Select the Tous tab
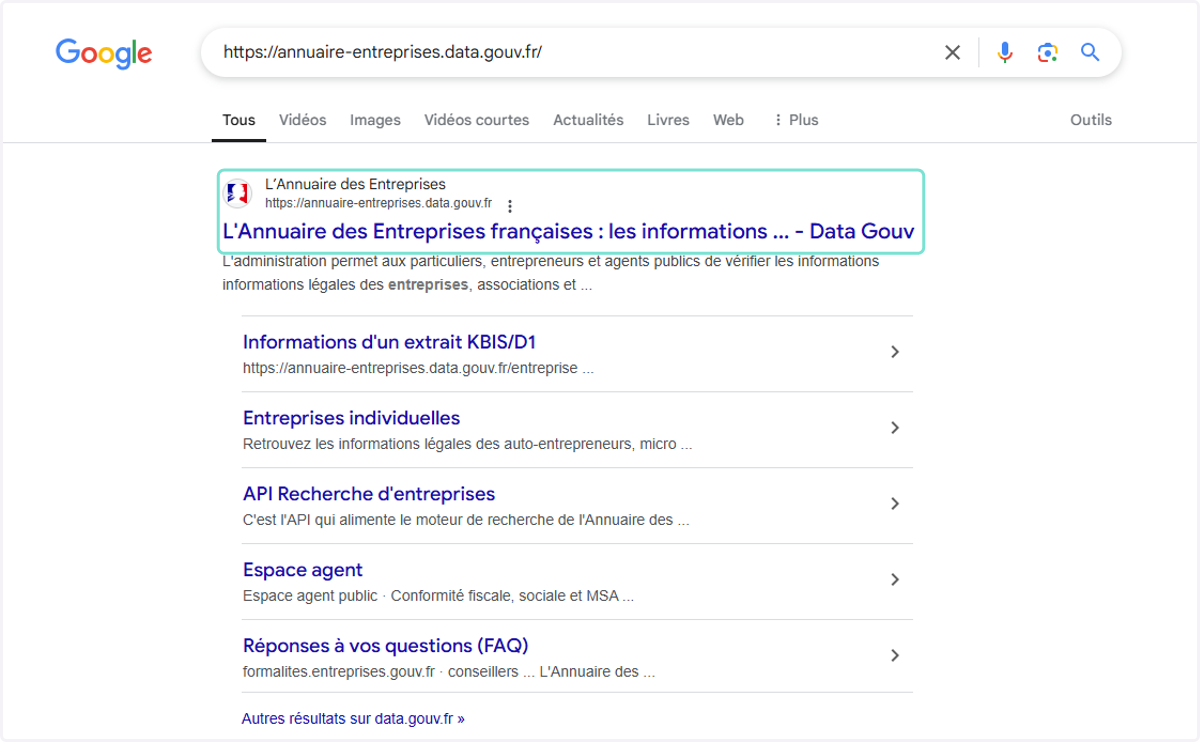 pos(239,120)
